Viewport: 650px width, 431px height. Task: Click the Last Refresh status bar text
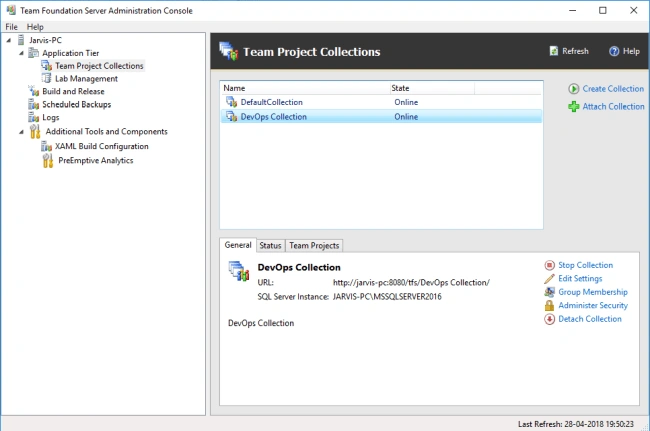click(576, 424)
